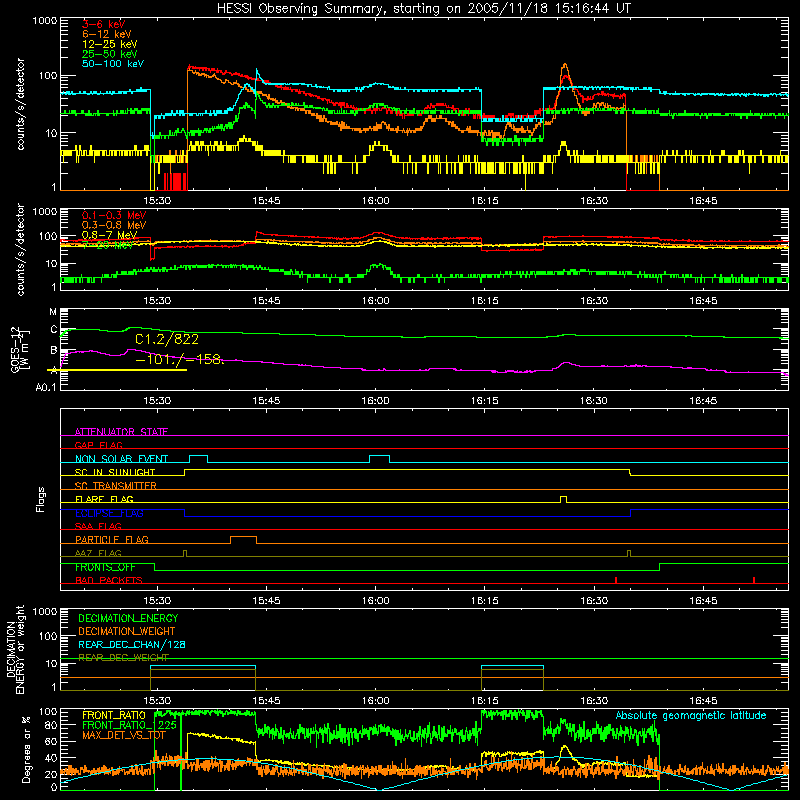Viewport: 800px width, 800px height.
Task: Click the NON_SOLAR_EVENT pulse near 16:00
Action: 379,459
